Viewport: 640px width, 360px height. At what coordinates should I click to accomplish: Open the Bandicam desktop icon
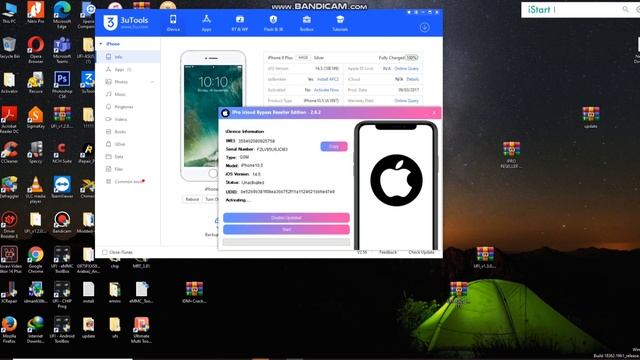click(x=62, y=222)
